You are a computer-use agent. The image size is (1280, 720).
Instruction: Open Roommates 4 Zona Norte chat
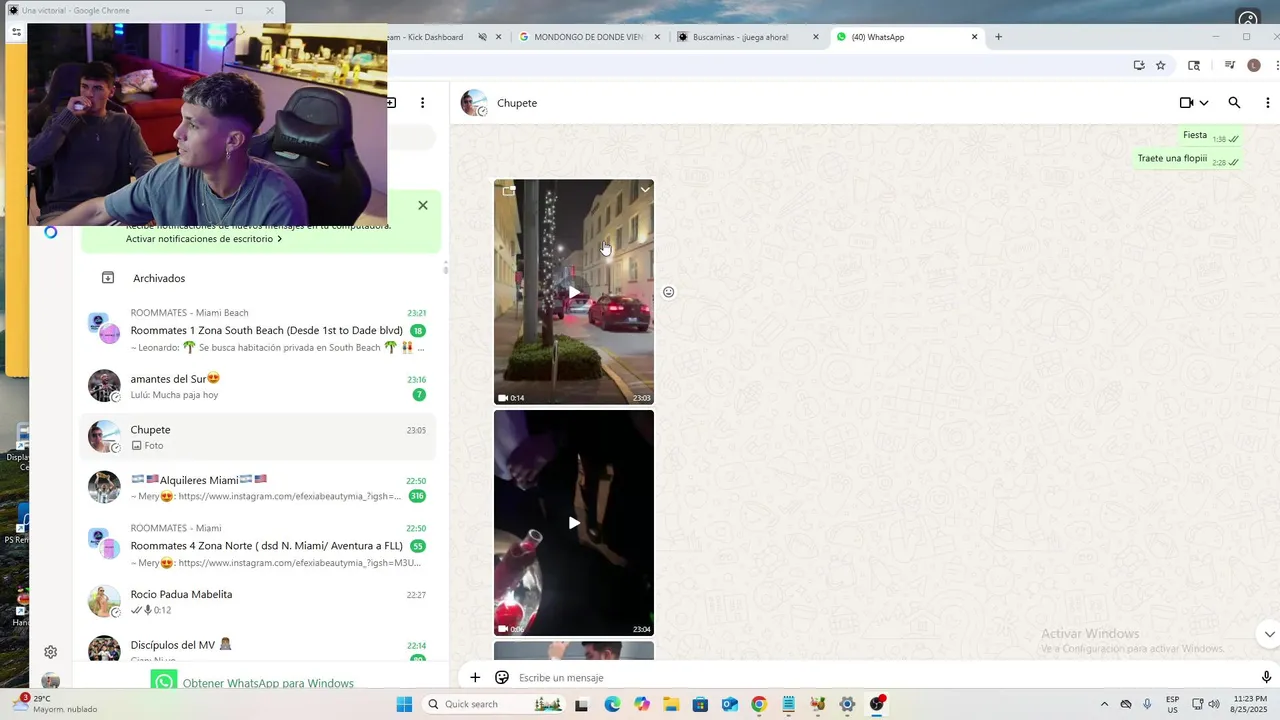coord(258,545)
